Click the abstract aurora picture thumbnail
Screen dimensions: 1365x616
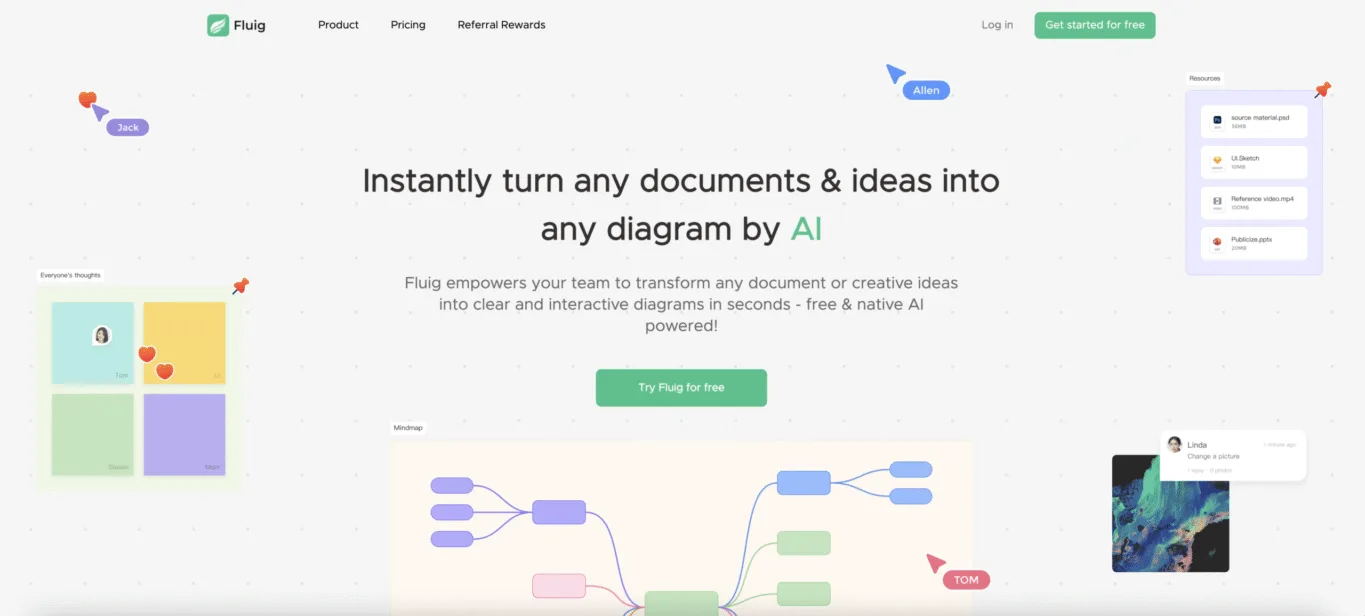coord(1170,513)
